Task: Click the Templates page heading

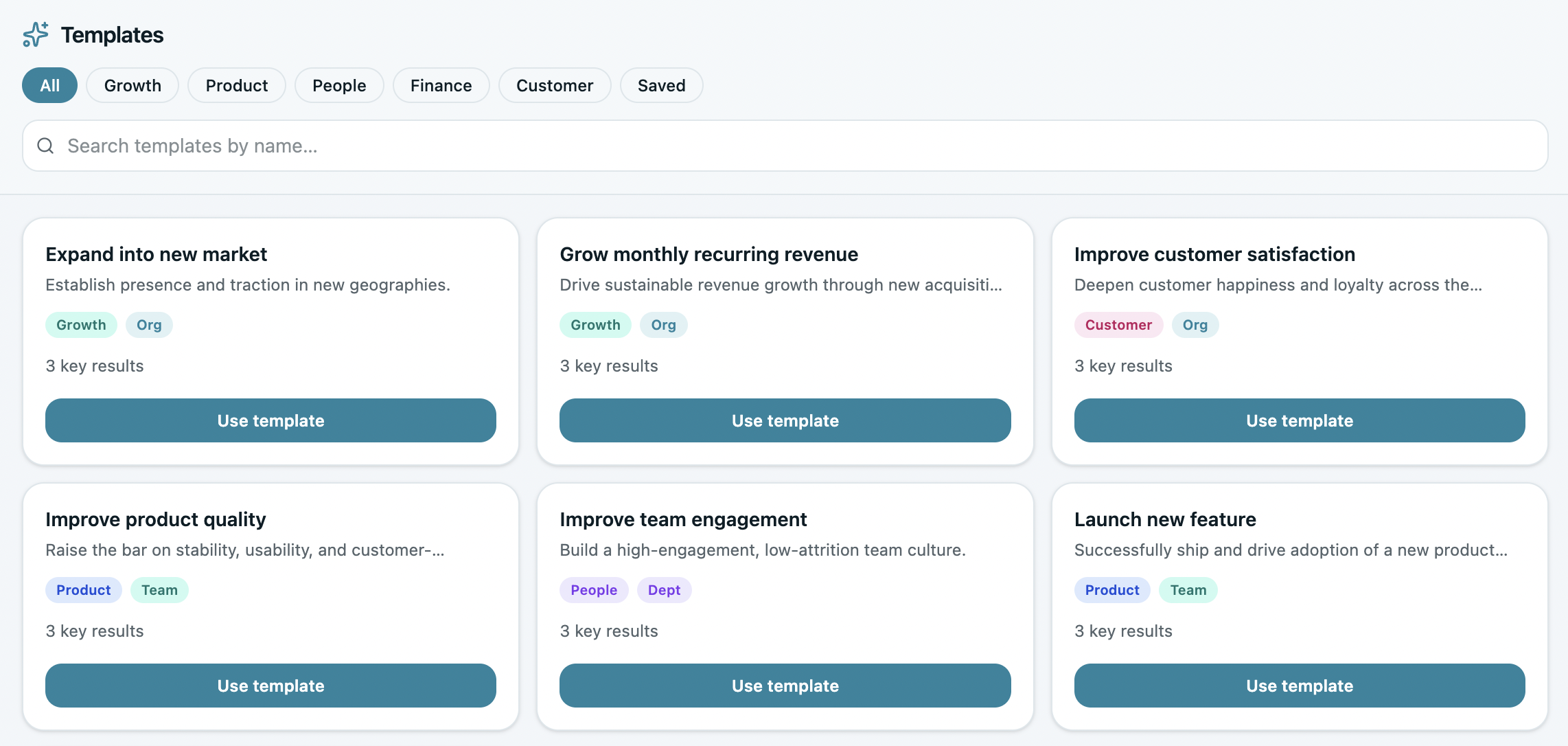Action: 112,34
